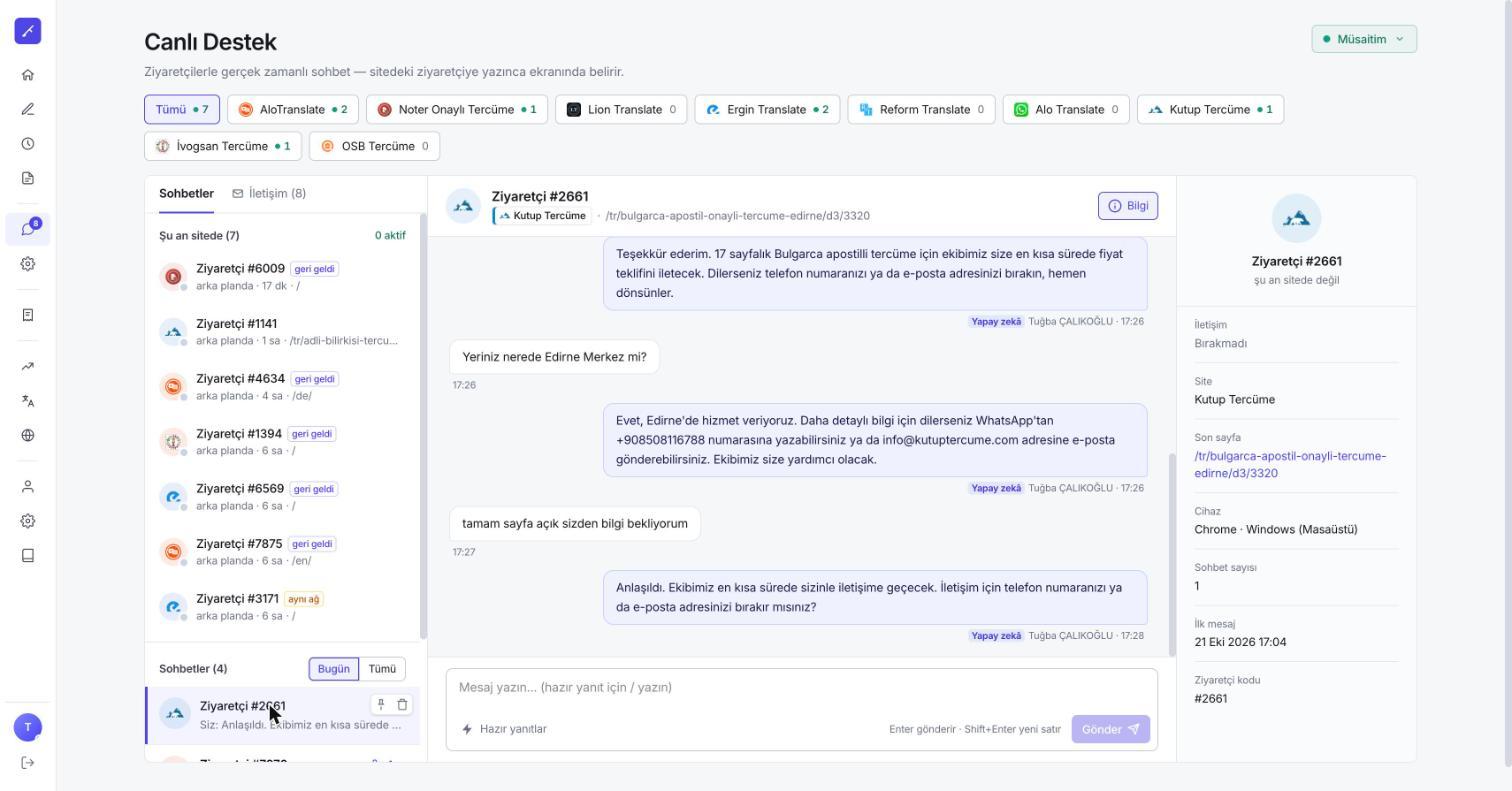Filter chats by Ergin Translate
This screenshot has height=791, width=1512.
[767, 110]
